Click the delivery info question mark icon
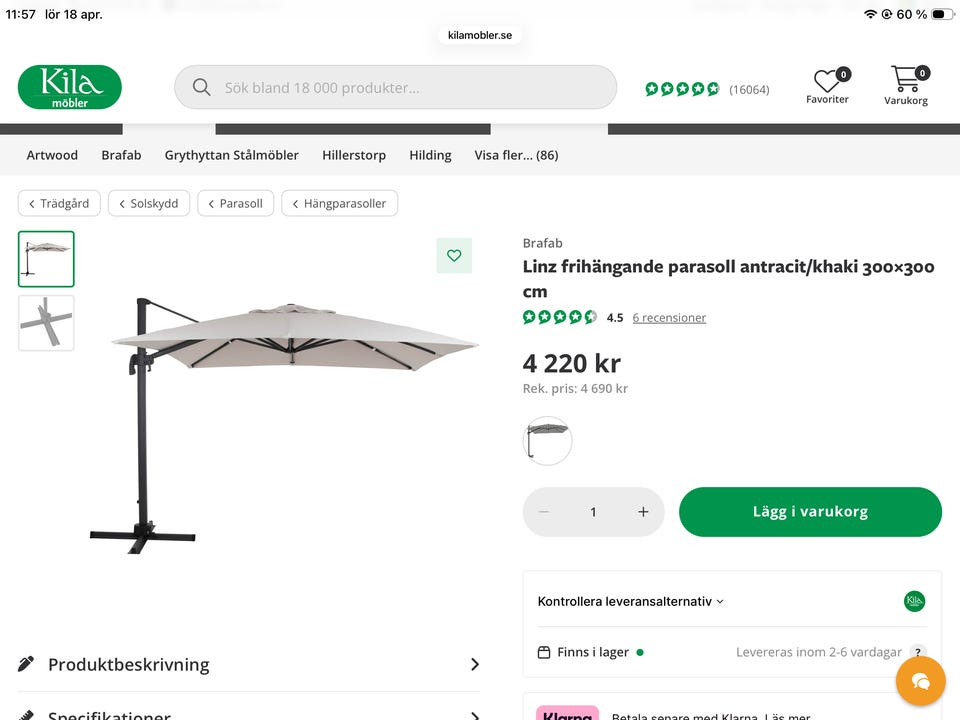 point(918,651)
